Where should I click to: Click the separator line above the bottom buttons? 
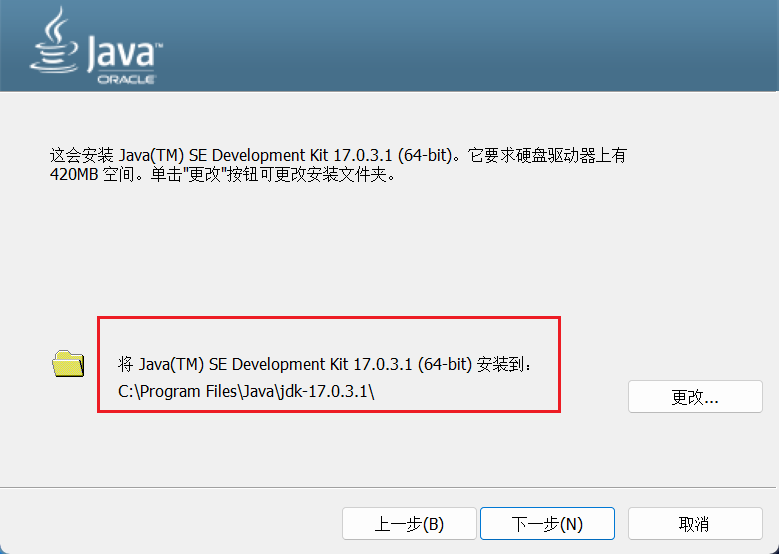coord(389,488)
